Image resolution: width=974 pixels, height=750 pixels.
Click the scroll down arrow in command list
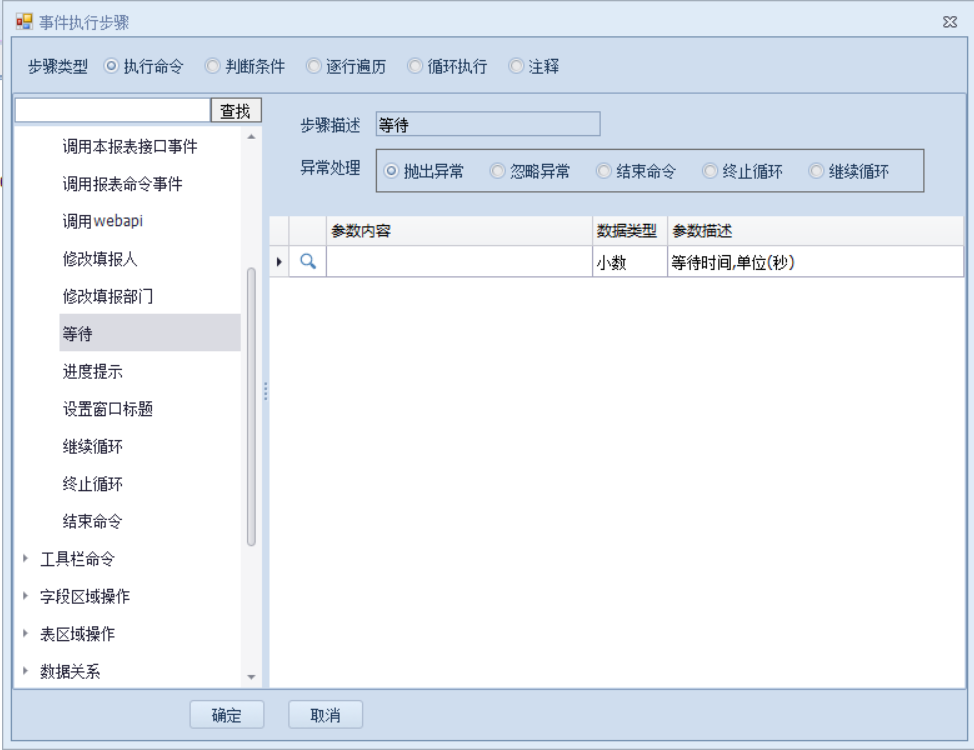(251, 678)
